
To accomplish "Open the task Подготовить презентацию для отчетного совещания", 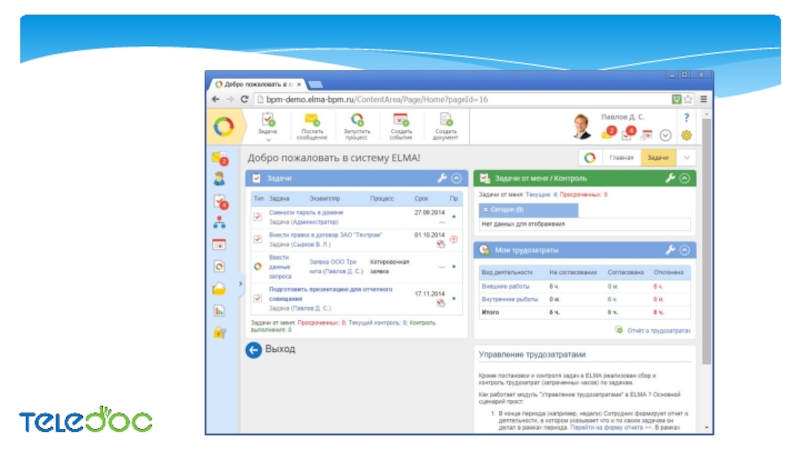I will tap(331, 294).
